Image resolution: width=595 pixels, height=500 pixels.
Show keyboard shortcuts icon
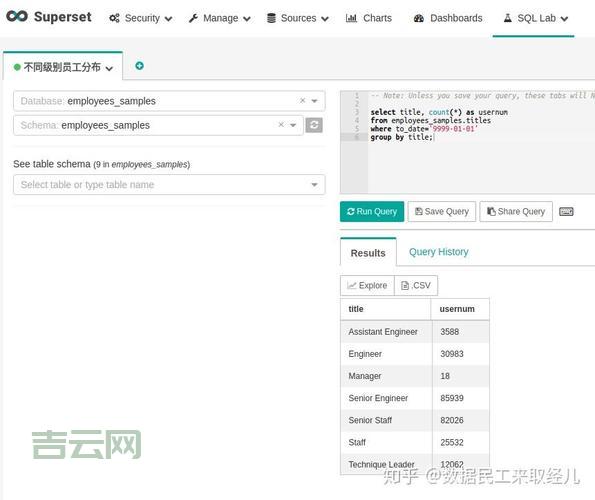566,211
